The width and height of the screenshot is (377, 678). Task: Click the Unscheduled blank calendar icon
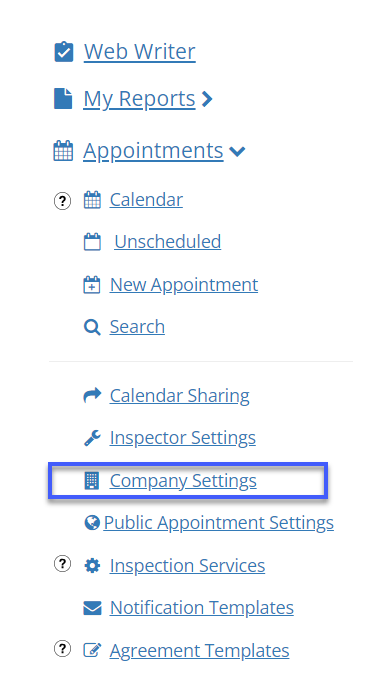(x=92, y=242)
